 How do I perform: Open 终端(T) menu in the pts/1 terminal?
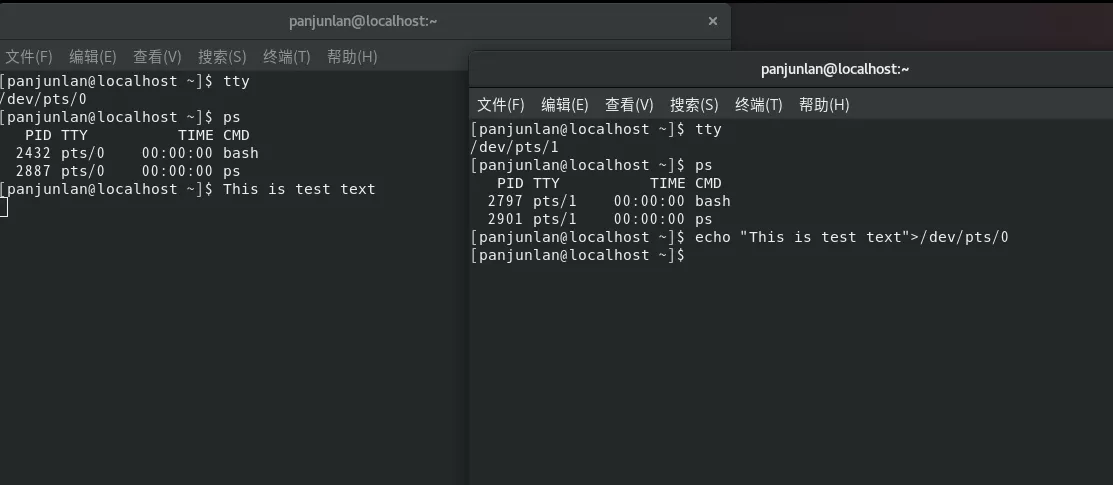click(x=759, y=105)
